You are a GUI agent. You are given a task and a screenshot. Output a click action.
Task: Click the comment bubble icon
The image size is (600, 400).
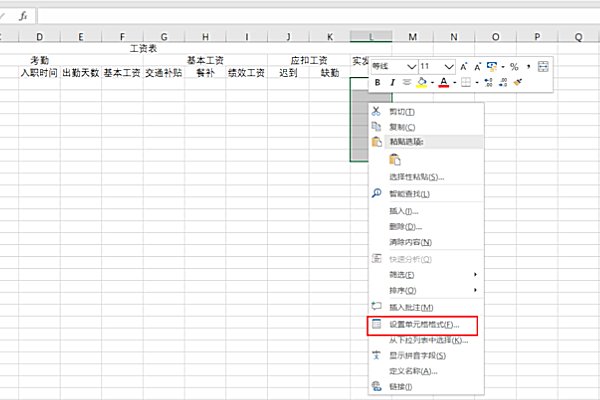click(377, 306)
